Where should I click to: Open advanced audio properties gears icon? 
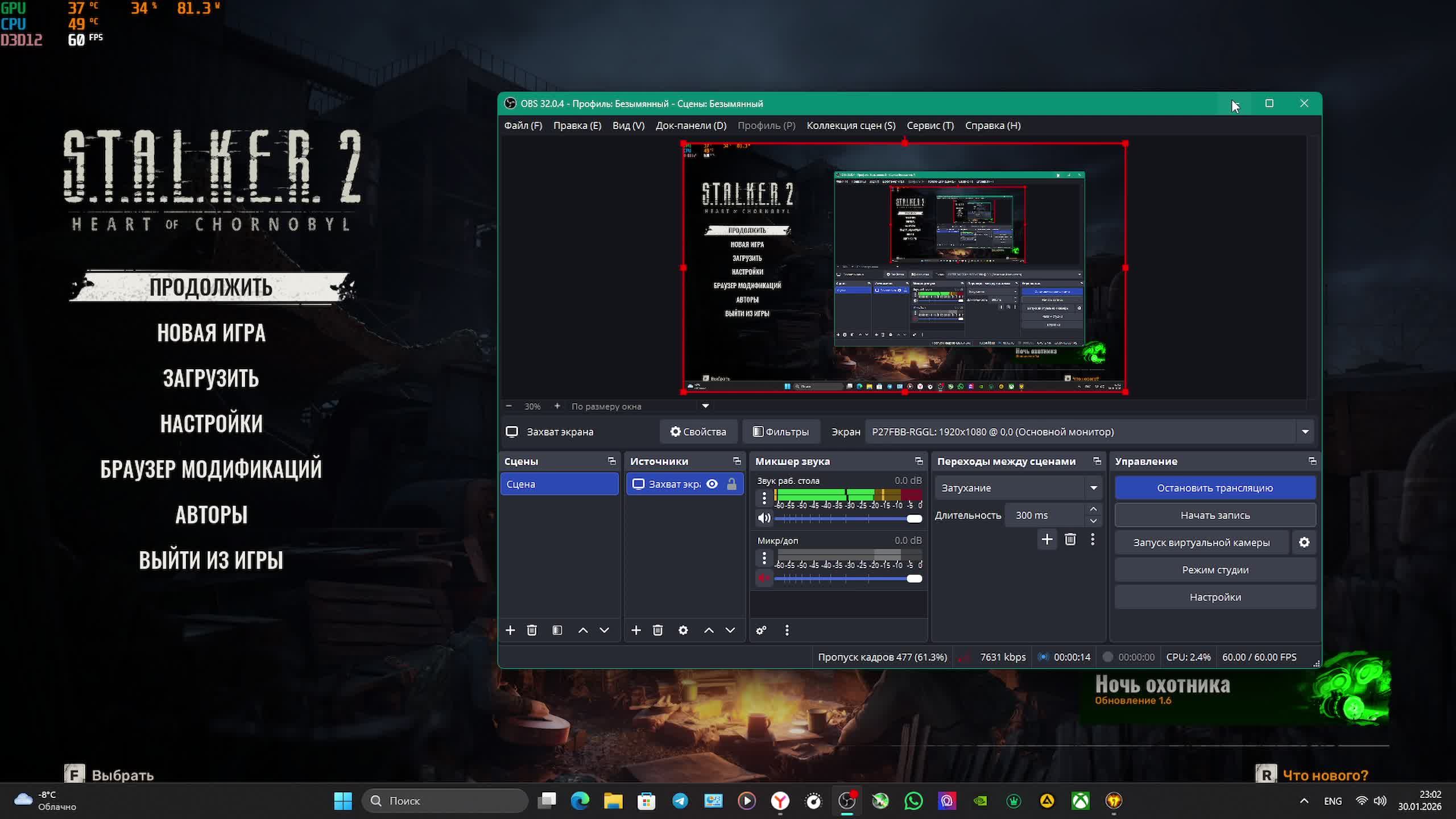click(761, 630)
